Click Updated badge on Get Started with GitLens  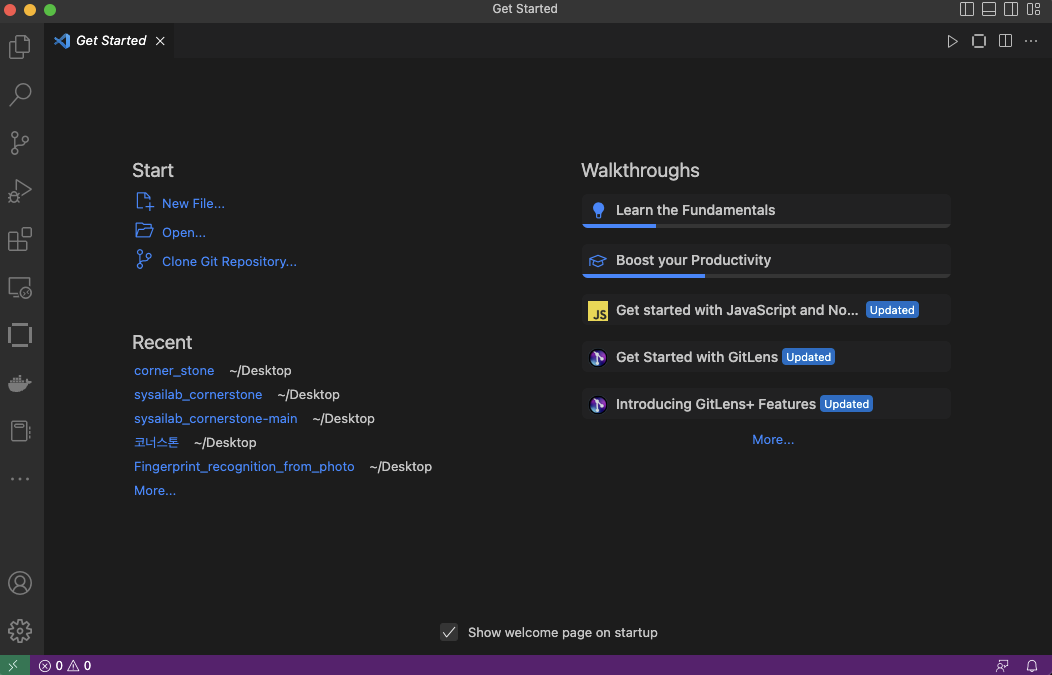[808, 357]
